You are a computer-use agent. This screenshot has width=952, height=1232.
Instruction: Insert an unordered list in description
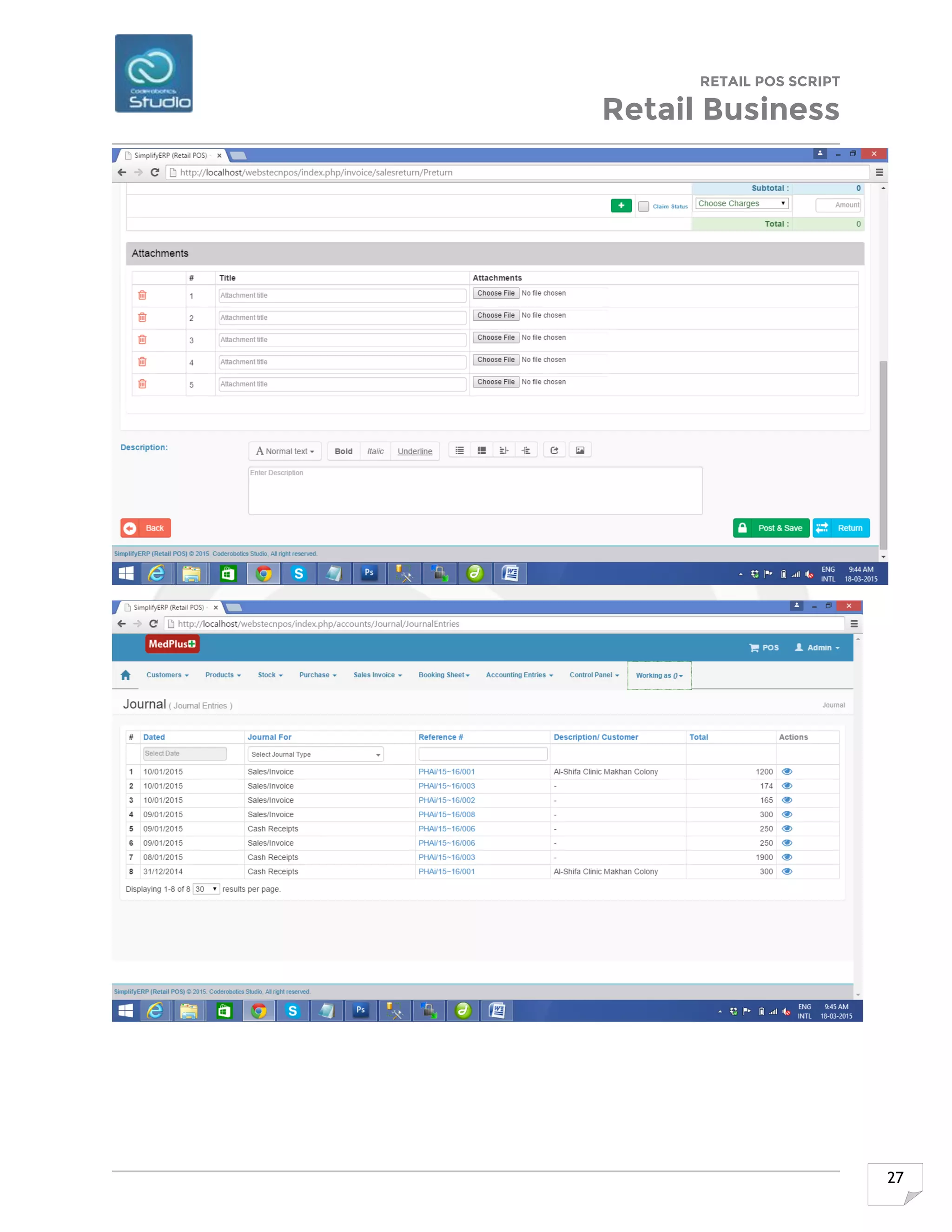coord(460,450)
